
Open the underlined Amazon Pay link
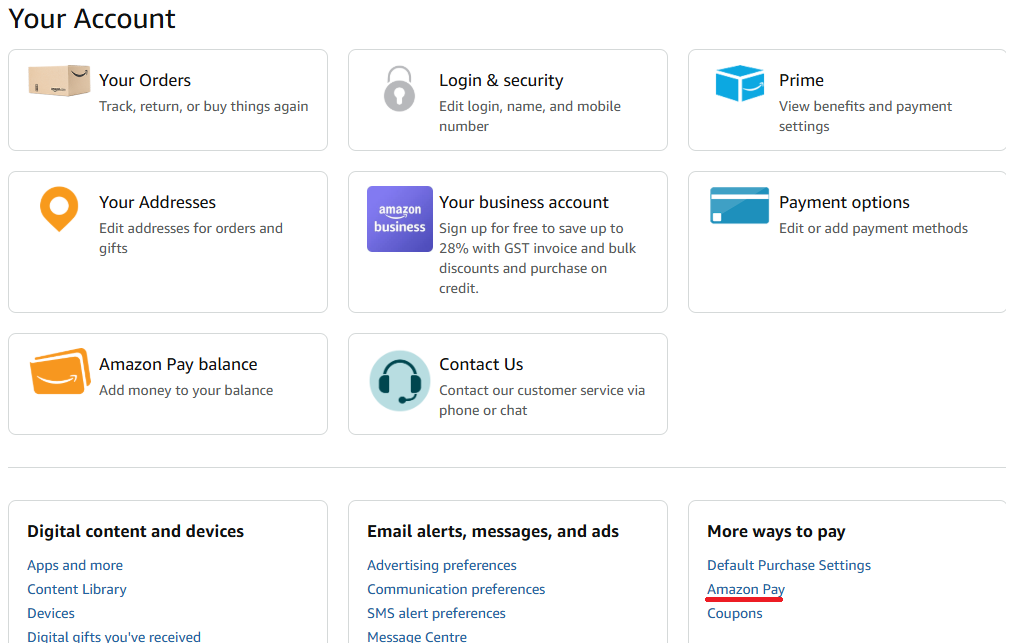(x=746, y=589)
